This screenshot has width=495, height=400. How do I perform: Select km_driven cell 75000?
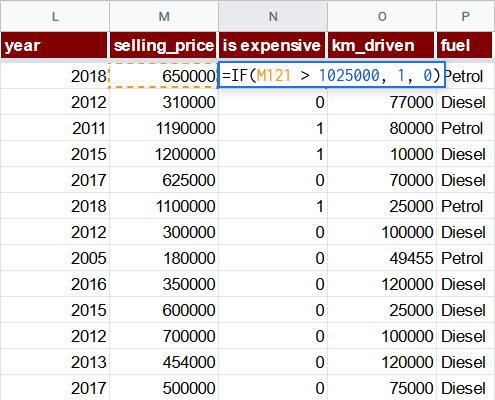382,387
